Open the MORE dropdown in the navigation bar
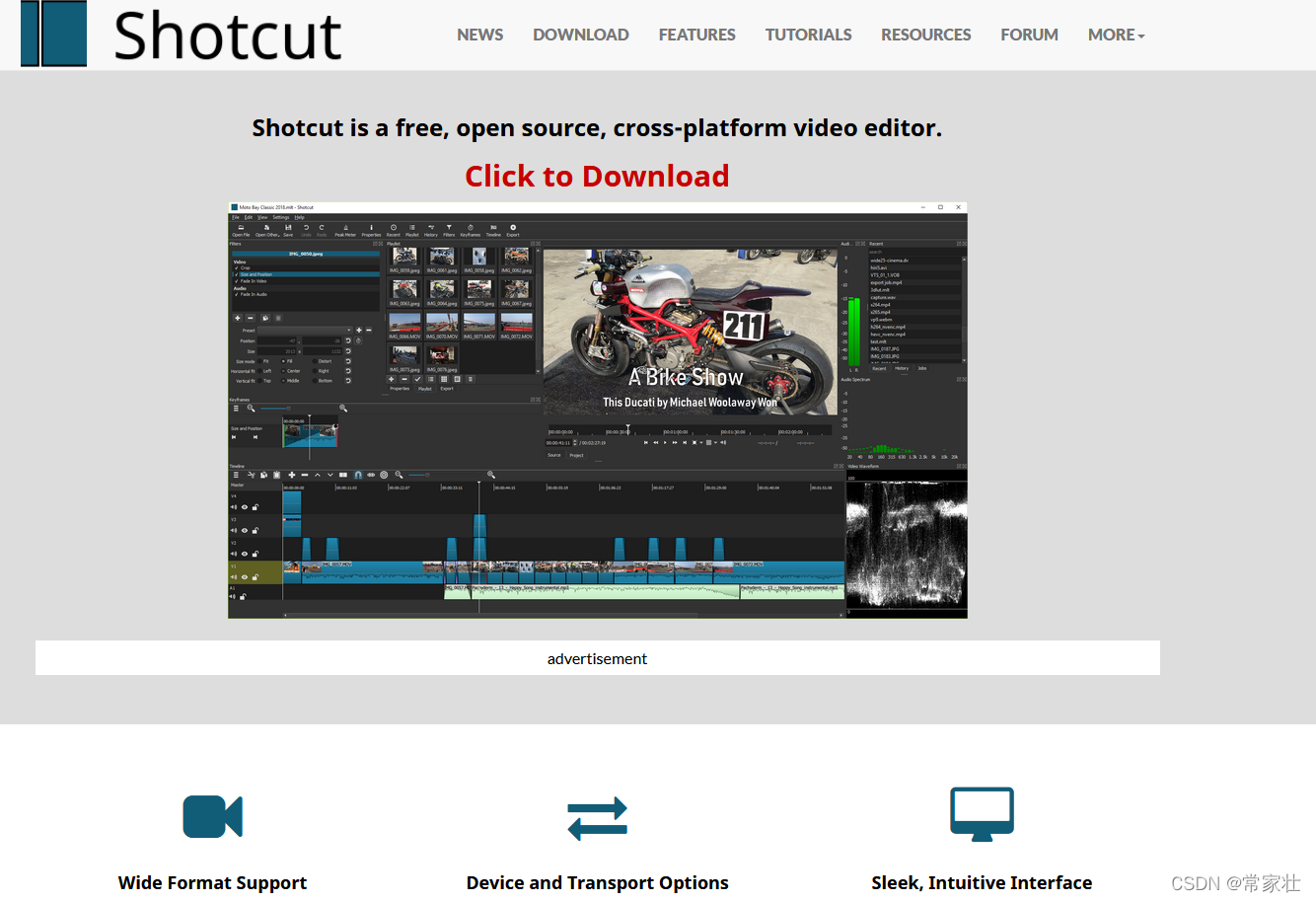The image size is (1316, 902). click(1116, 35)
